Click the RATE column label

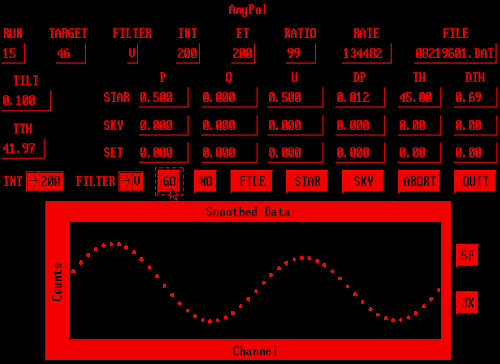coord(366,33)
